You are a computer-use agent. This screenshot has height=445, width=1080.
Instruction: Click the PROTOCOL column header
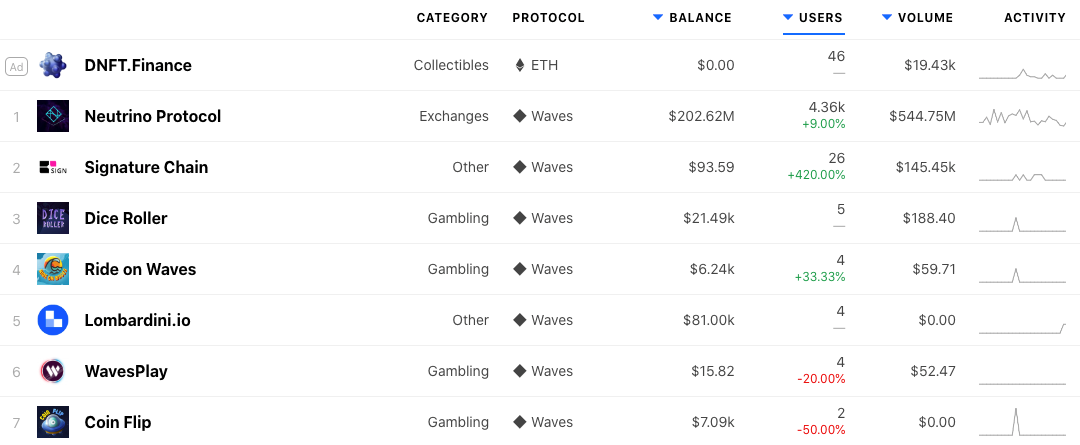(x=548, y=18)
